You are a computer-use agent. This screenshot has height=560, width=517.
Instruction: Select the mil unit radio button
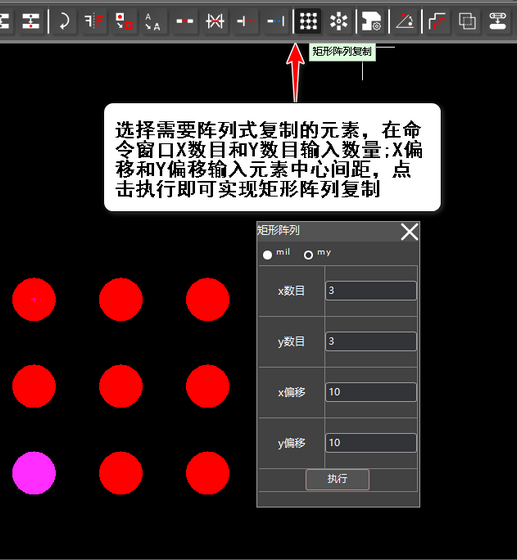pyautogui.click(x=267, y=255)
